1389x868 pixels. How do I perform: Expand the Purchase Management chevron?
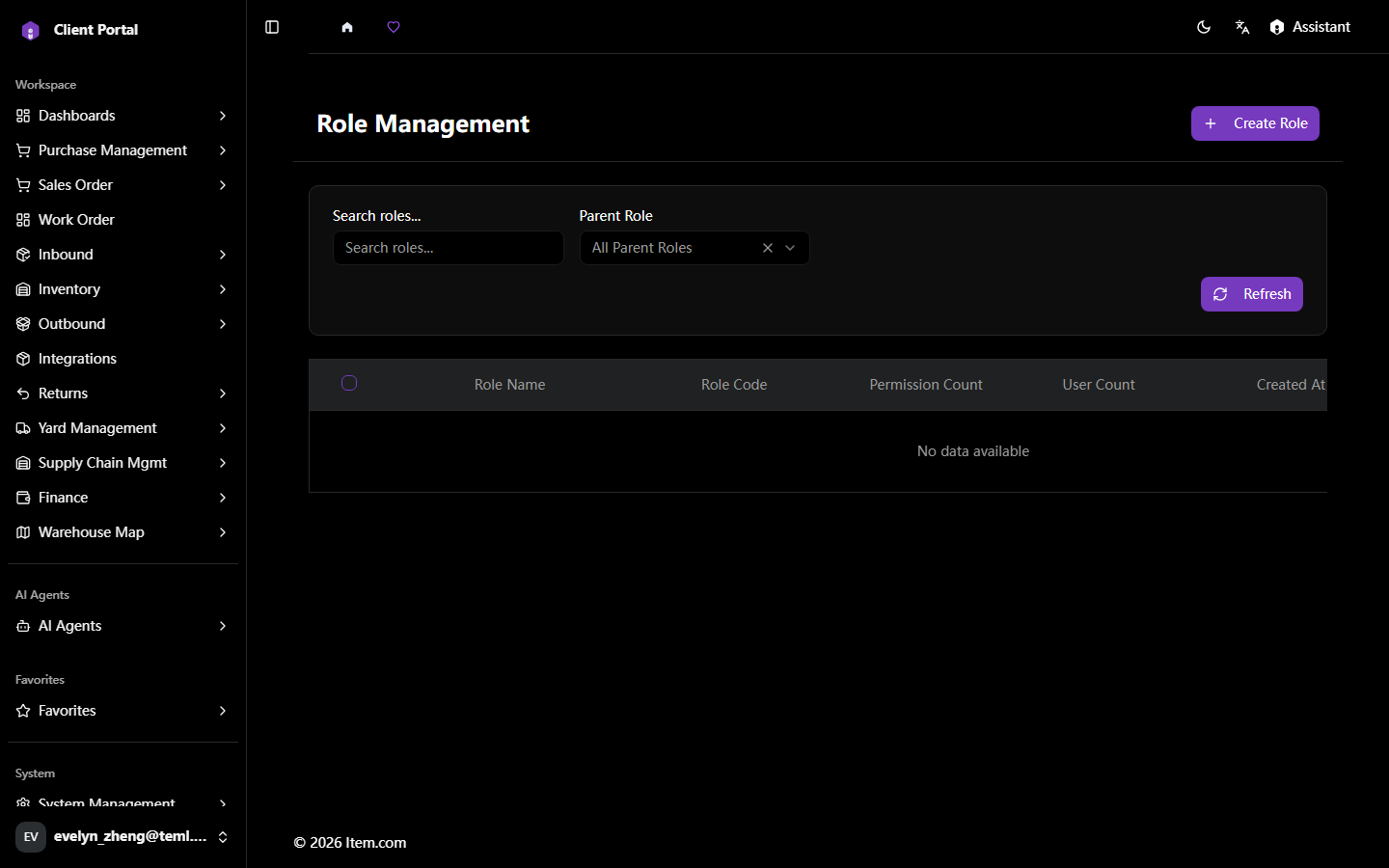pyautogui.click(x=223, y=150)
